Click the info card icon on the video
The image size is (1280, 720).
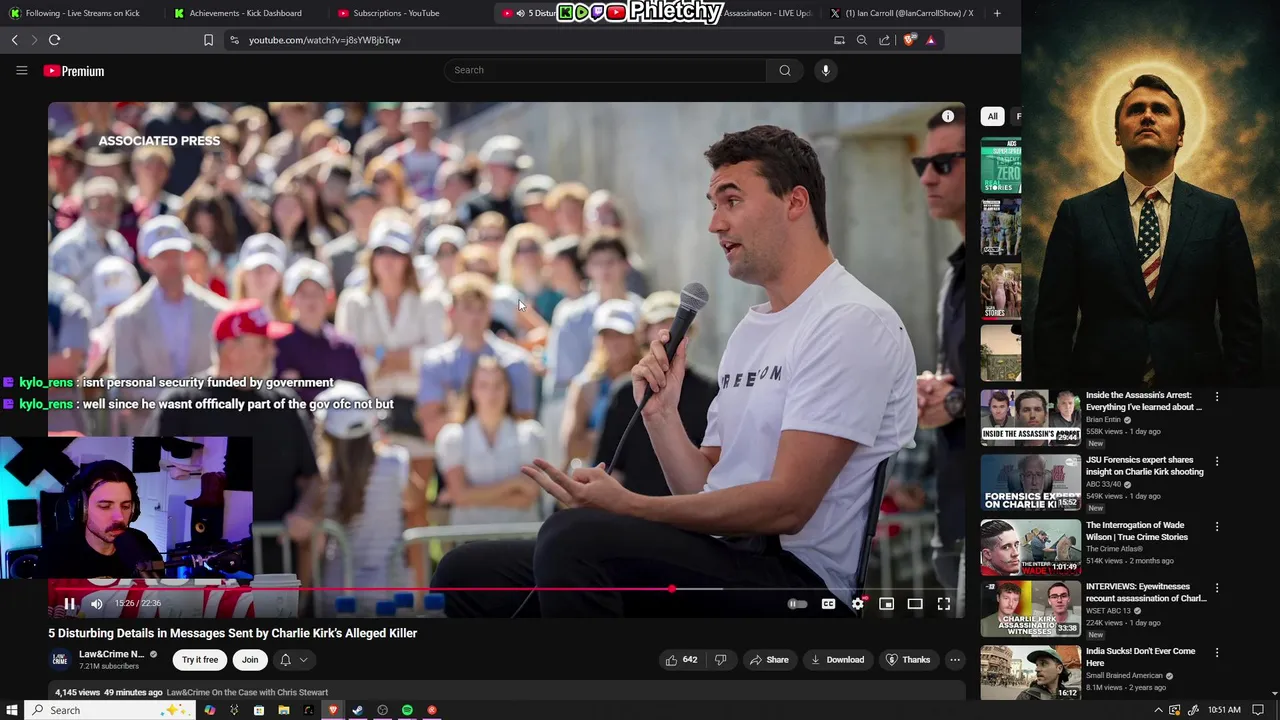click(948, 117)
